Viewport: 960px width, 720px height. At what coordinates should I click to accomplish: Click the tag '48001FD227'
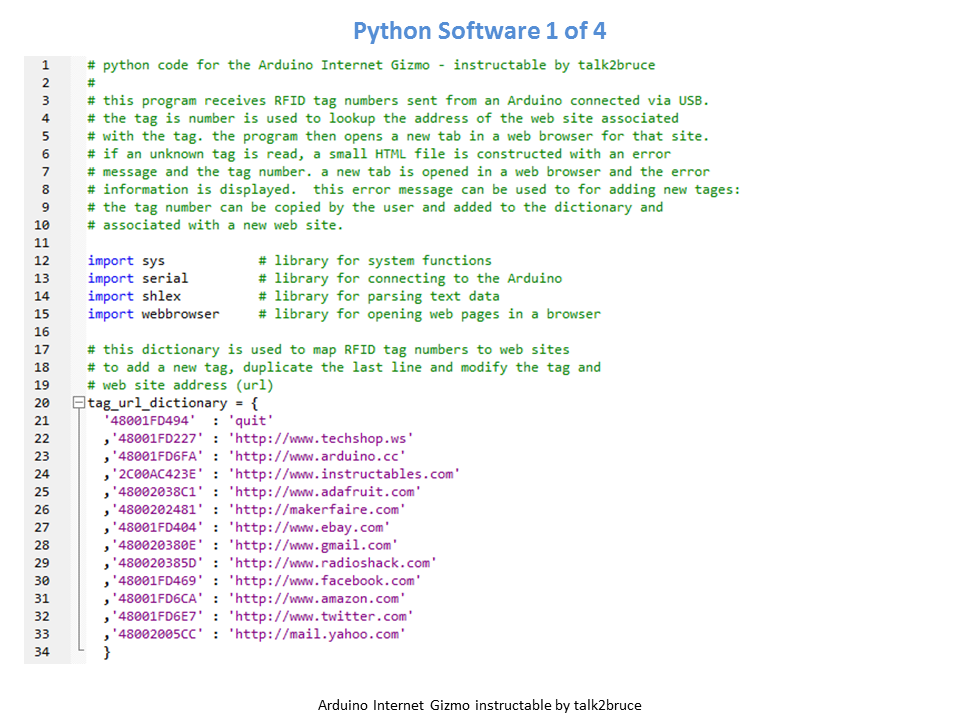pyautogui.click(x=157, y=438)
